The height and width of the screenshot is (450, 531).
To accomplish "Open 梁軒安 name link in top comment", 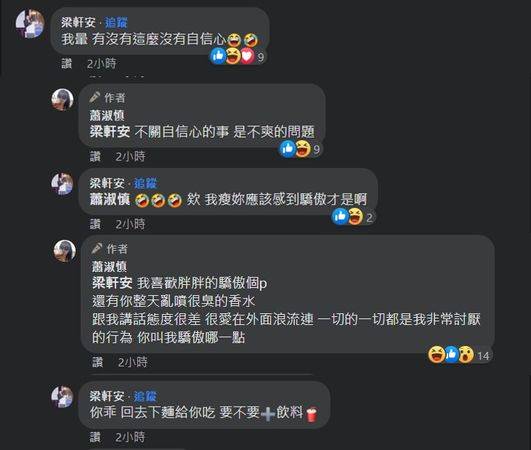I will [79, 23].
